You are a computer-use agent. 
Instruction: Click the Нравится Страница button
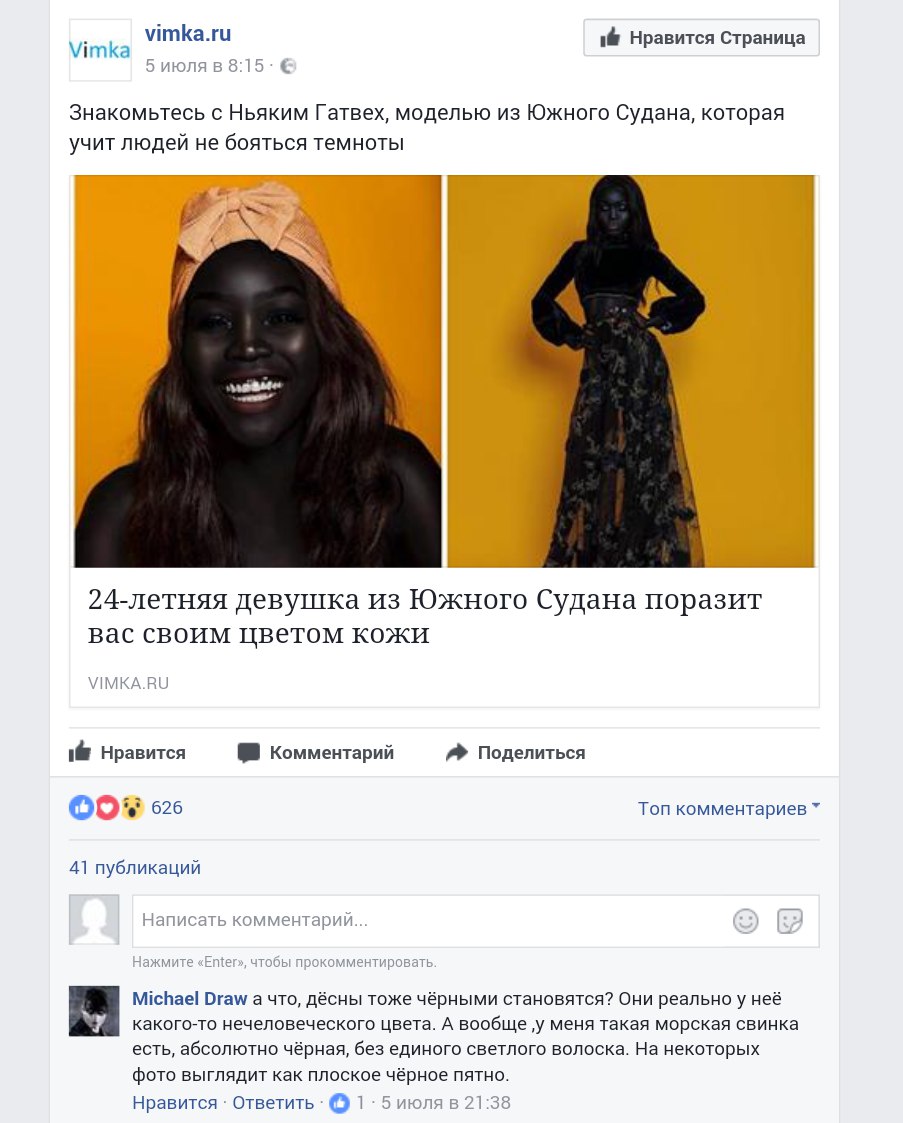tap(701, 37)
